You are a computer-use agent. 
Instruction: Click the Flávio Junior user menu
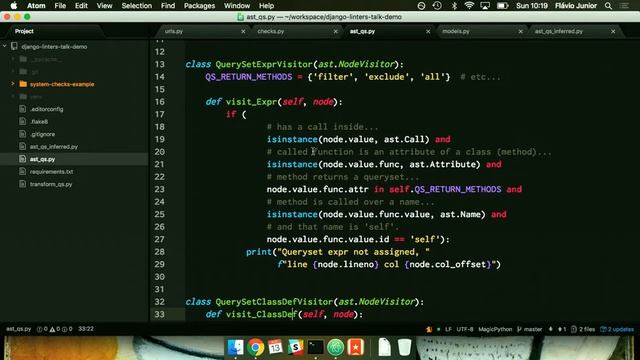576,6
